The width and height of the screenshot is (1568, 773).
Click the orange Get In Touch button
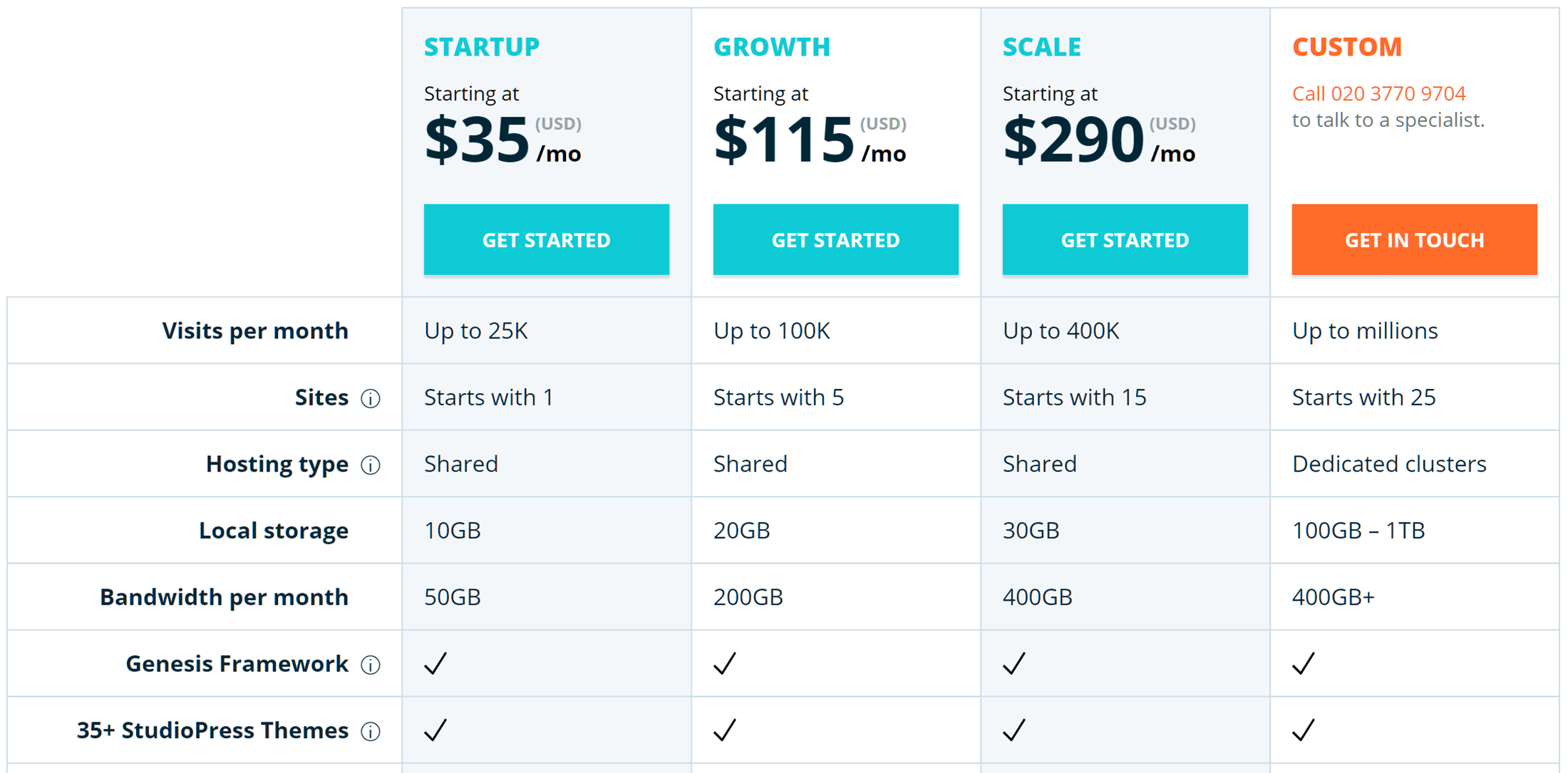point(1414,239)
